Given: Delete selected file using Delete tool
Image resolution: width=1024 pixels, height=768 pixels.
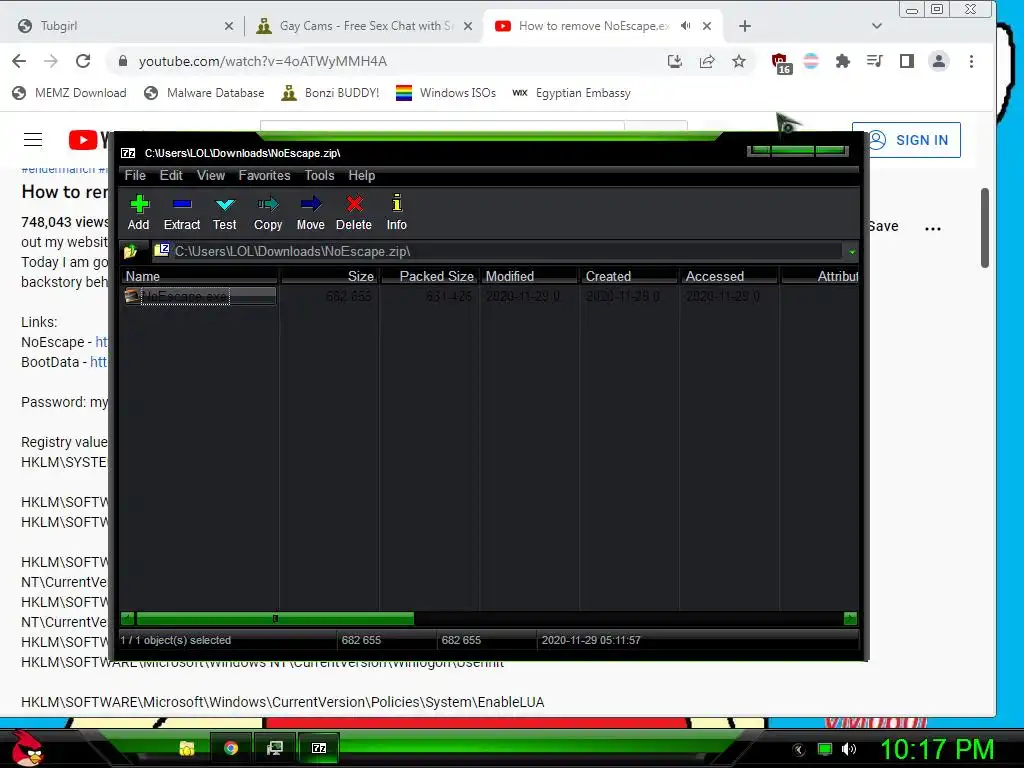Looking at the screenshot, I should coord(354,213).
